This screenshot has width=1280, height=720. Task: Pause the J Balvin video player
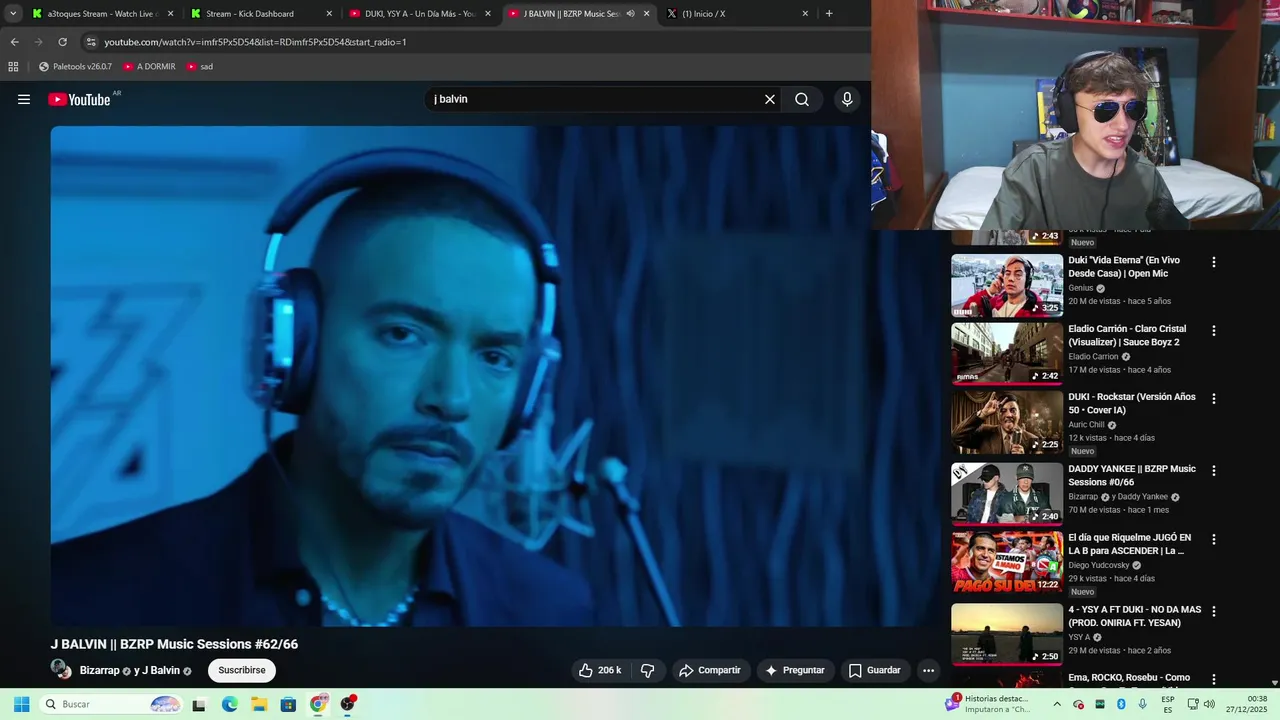496,376
